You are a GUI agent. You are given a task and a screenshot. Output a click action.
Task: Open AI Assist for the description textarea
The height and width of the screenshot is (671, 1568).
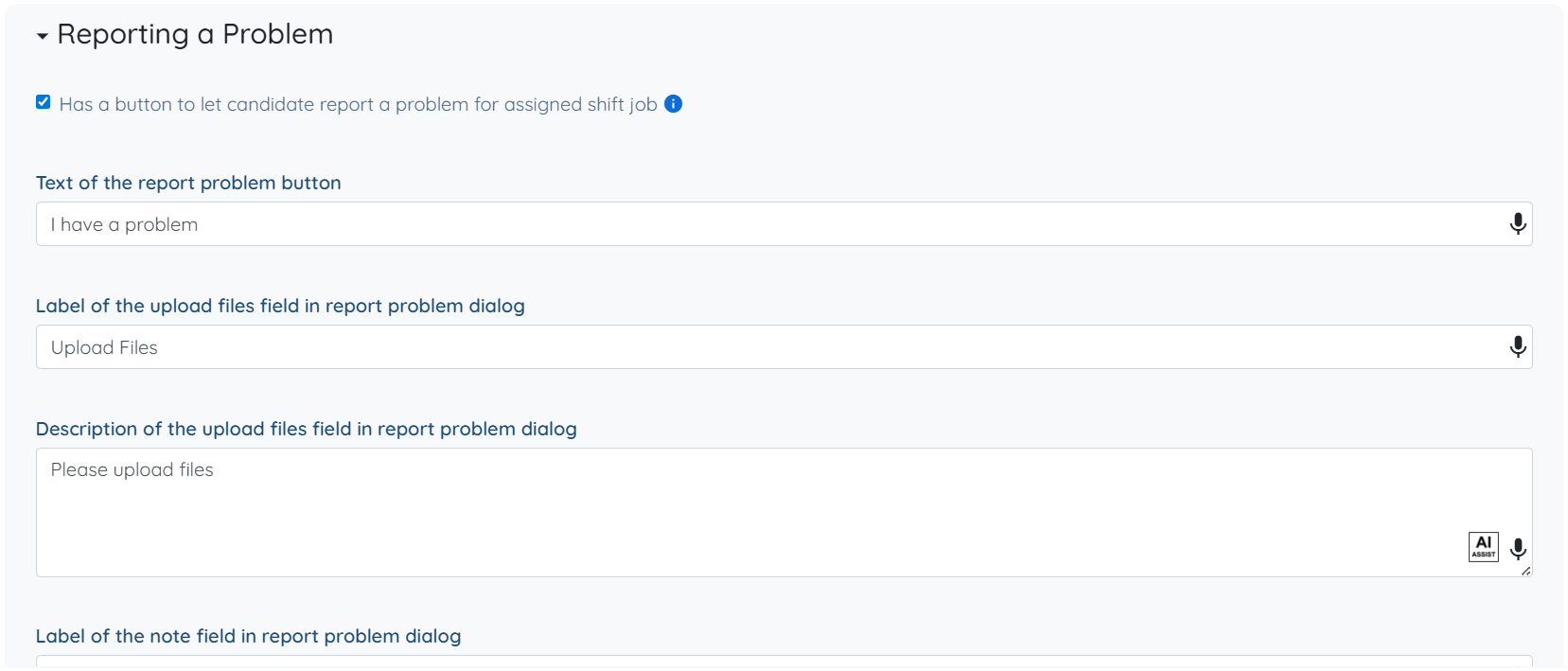[x=1483, y=546]
